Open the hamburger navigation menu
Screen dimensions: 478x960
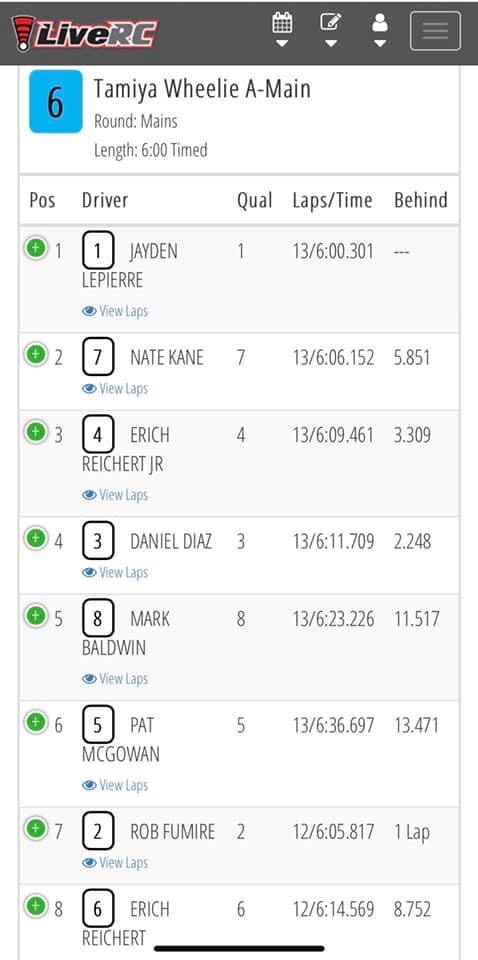click(435, 31)
